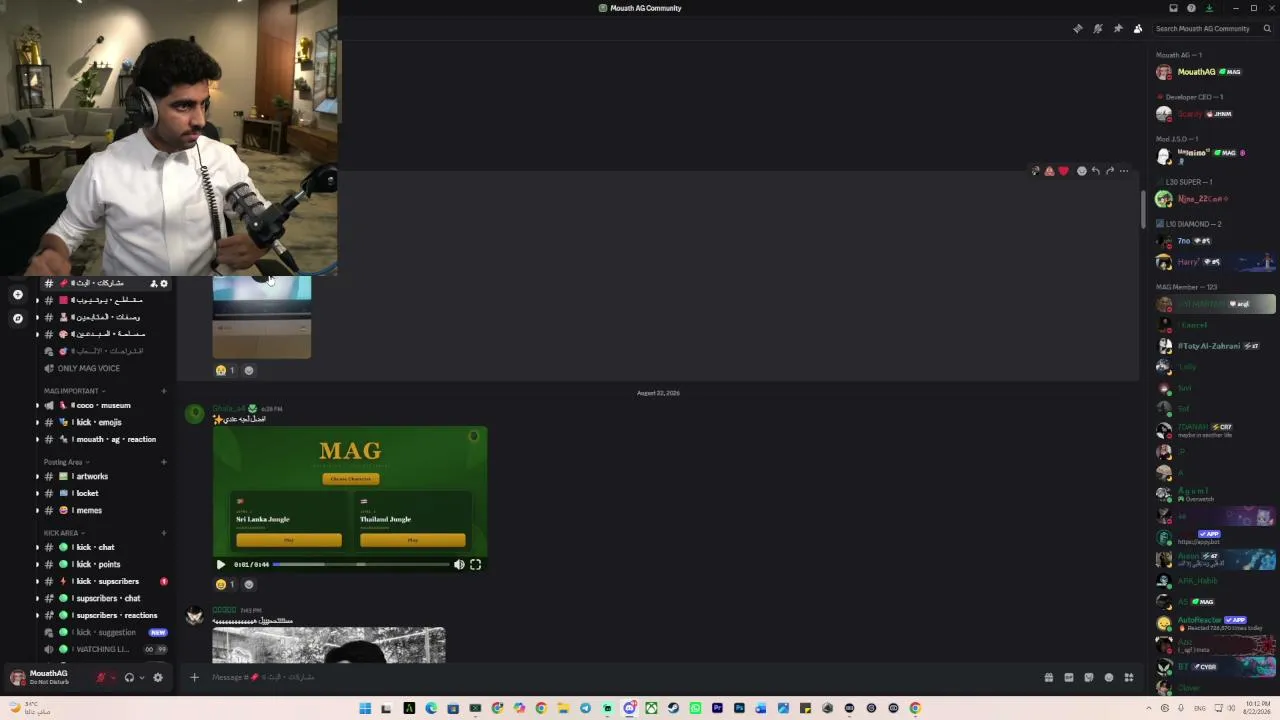Expand threads arrow beside artworks channel
This screenshot has width=1280, height=720.
tap(38, 476)
